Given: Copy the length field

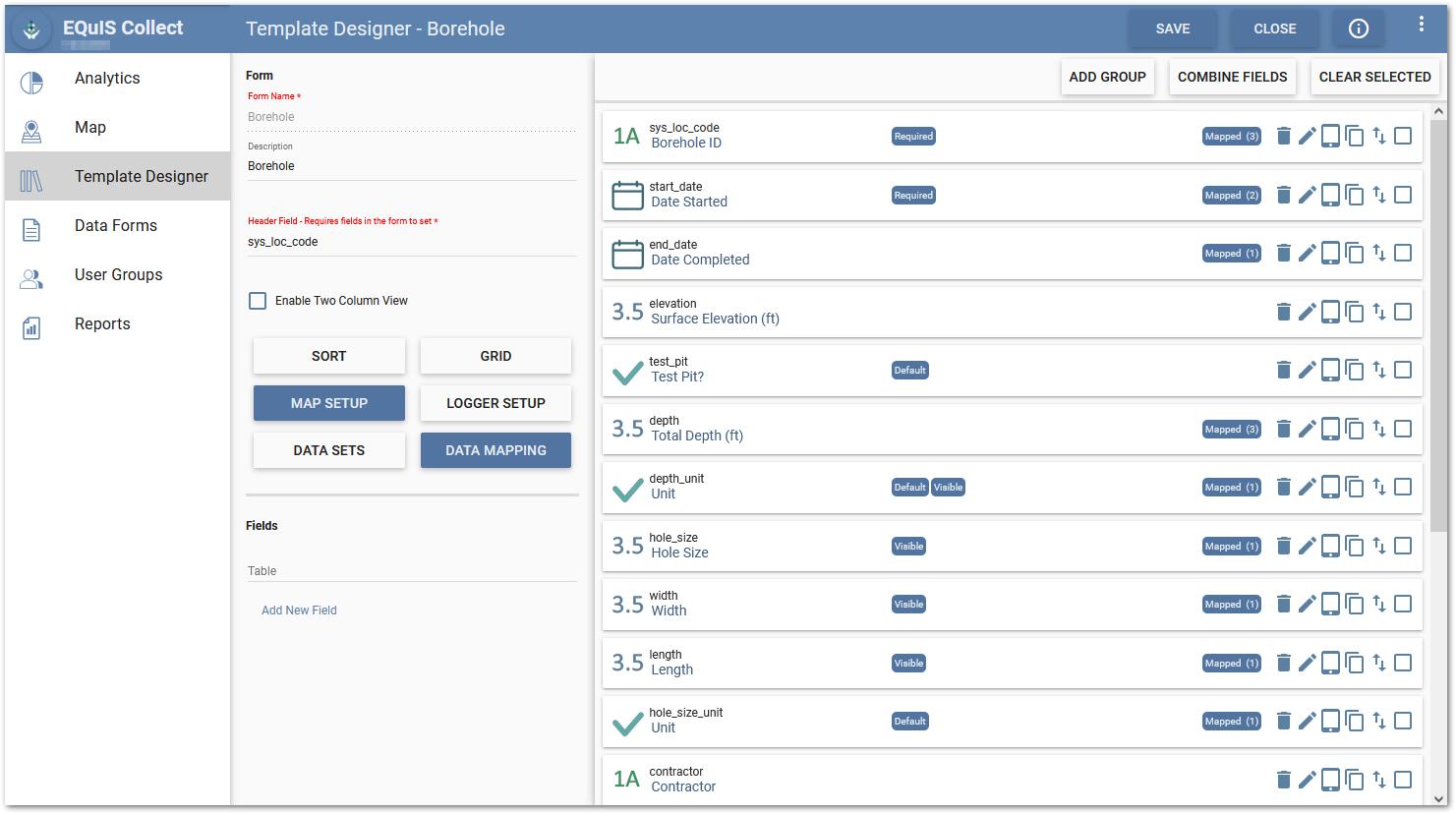Looking at the screenshot, I should pyautogui.click(x=1355, y=663).
